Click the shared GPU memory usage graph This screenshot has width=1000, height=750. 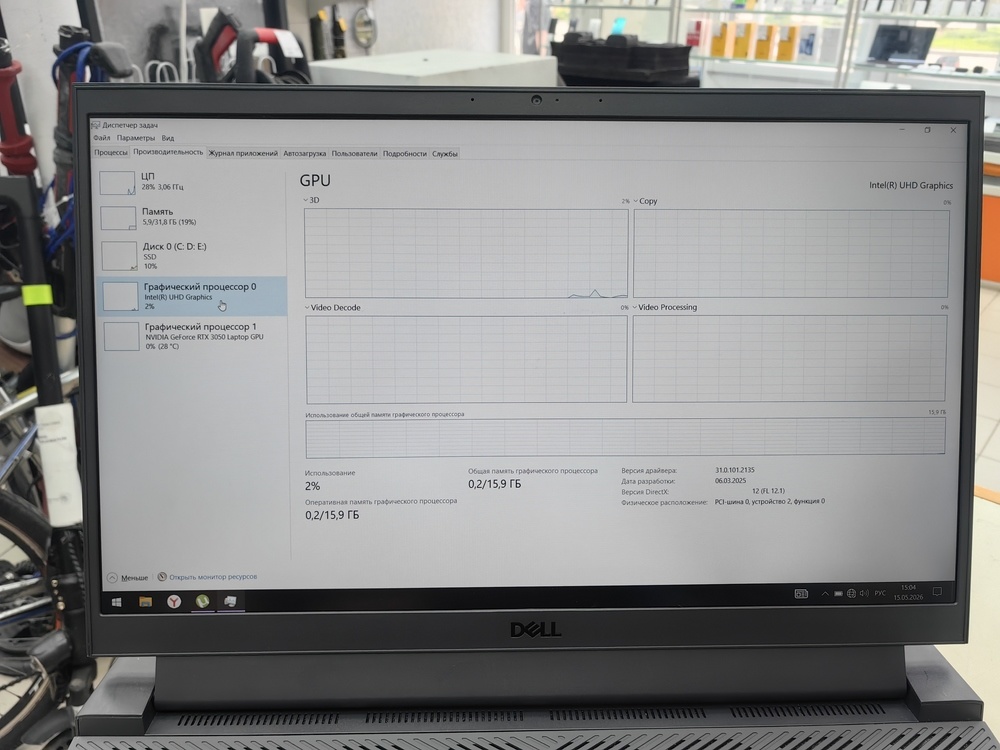pyautogui.click(x=625, y=438)
